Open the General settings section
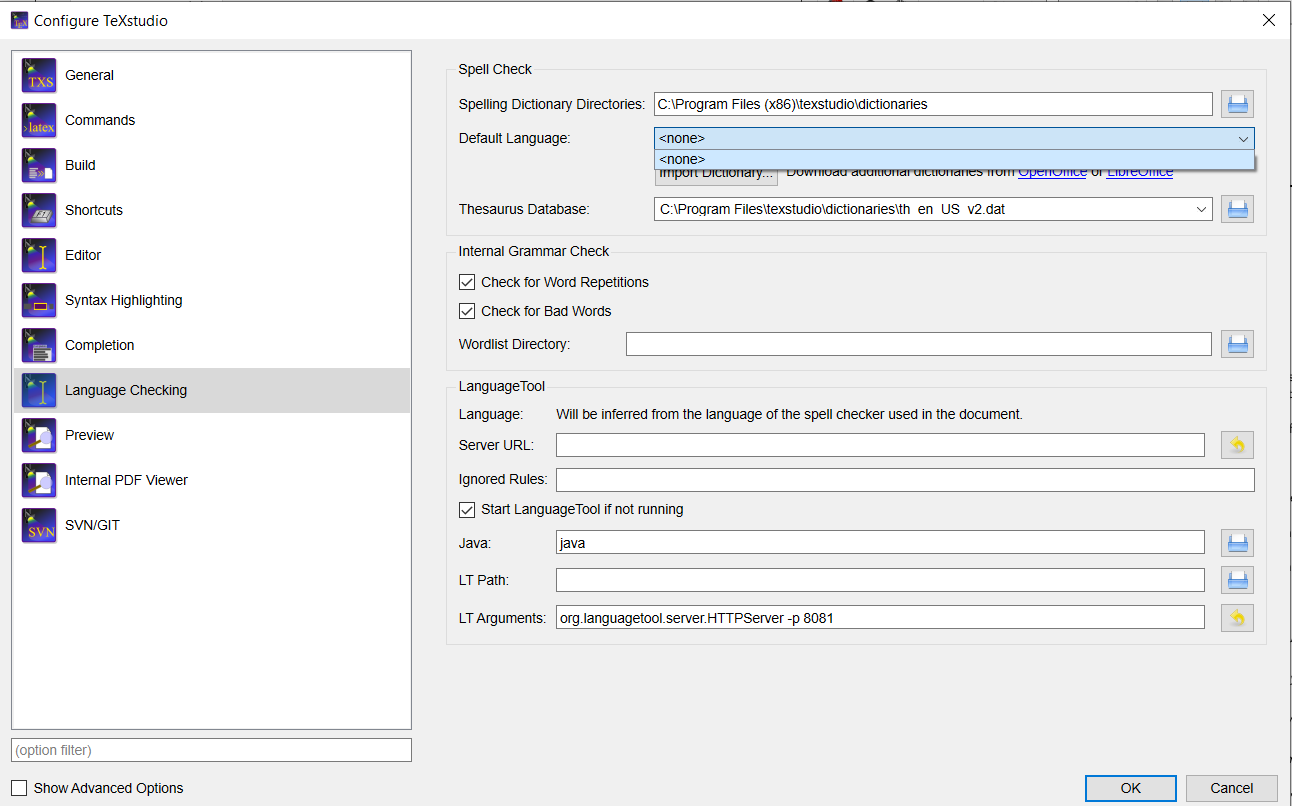 click(89, 75)
